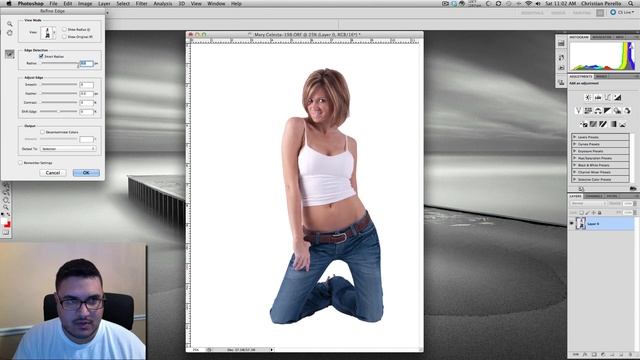Select the Refine Radius brush tool
Screen dimensions: 640x360
(9, 54)
